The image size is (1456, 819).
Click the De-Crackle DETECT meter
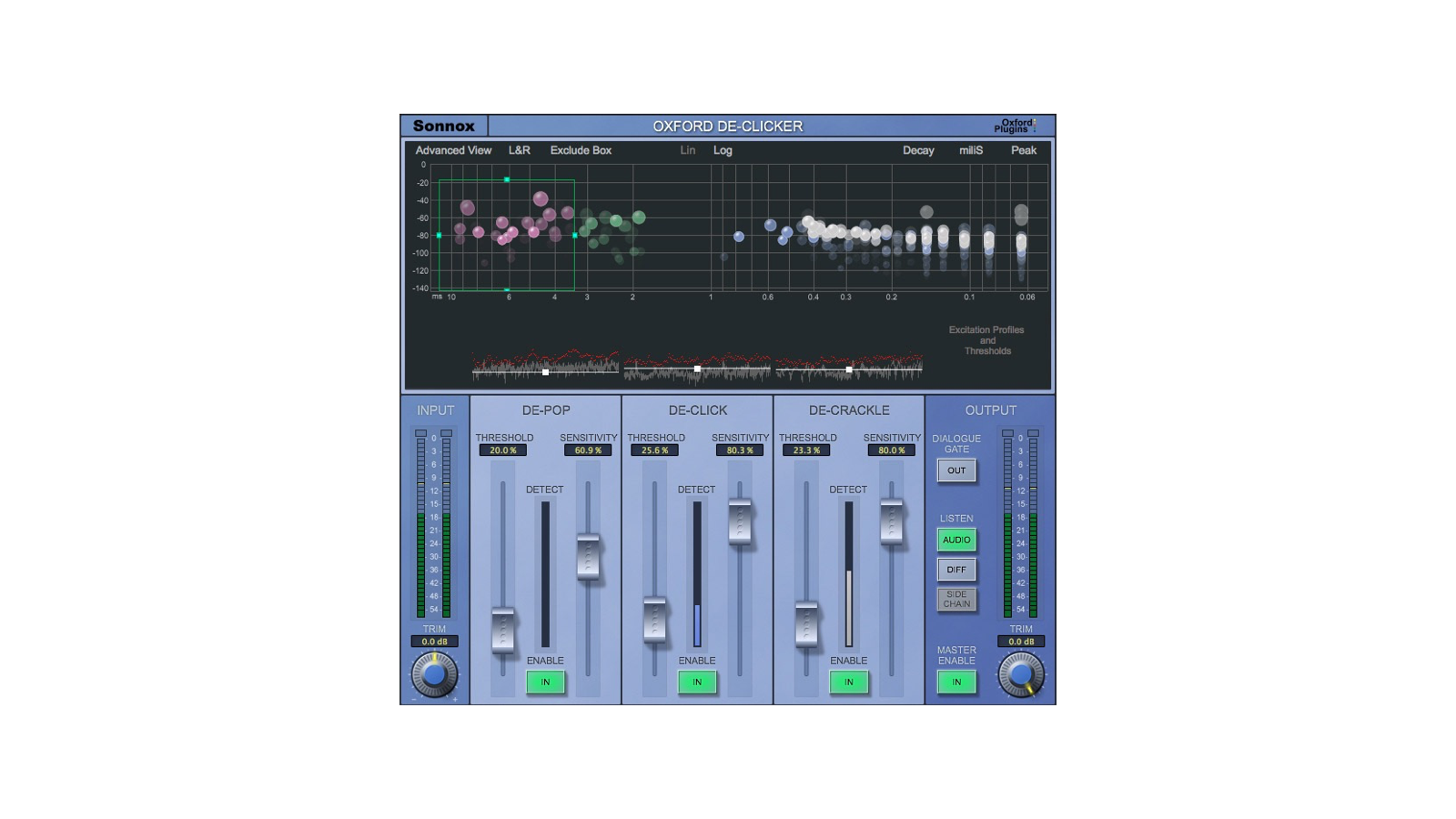click(849, 573)
